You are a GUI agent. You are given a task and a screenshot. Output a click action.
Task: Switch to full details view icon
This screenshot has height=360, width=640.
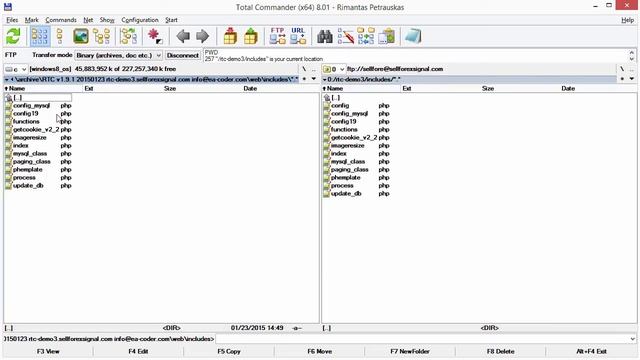tap(60, 36)
